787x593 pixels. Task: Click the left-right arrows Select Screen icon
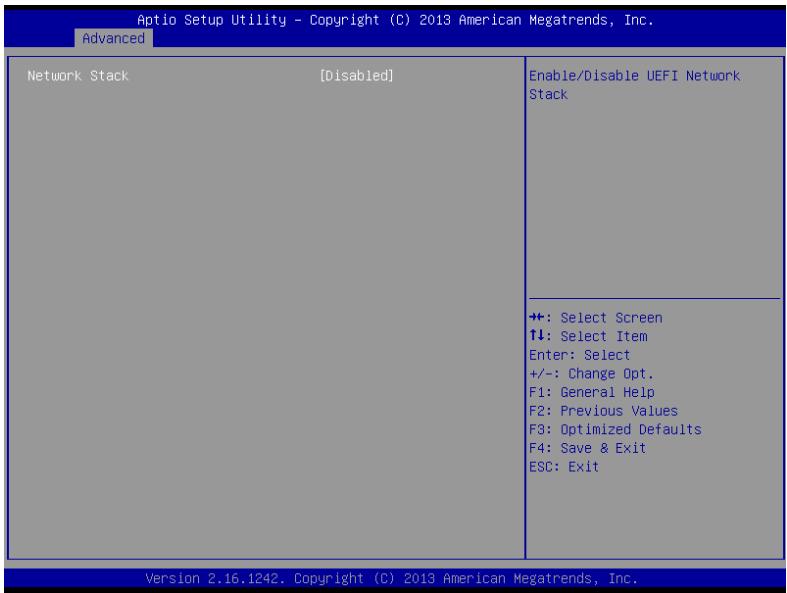tap(537, 317)
